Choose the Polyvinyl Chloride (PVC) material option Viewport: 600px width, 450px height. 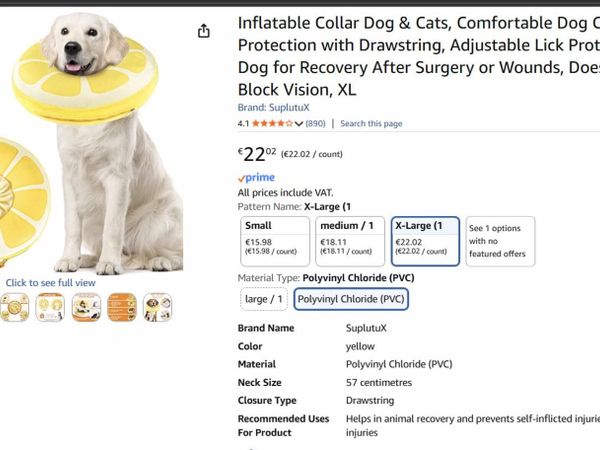point(351,299)
